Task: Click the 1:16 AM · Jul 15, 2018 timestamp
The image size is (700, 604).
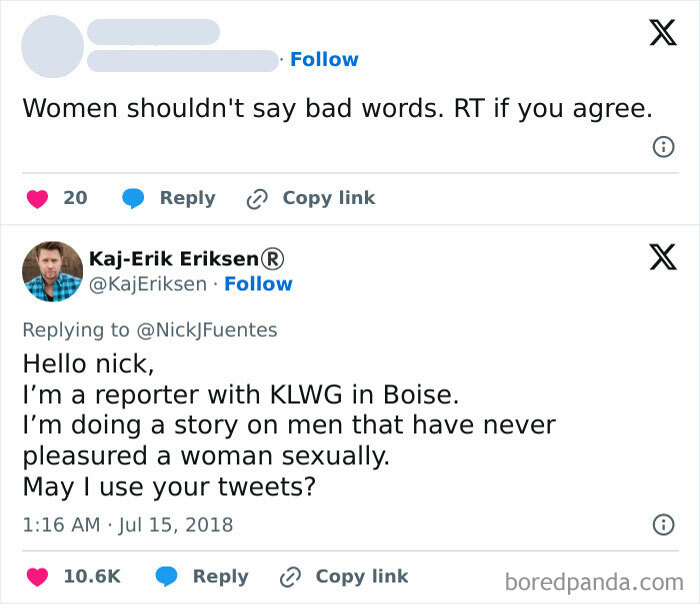Action: click(127, 524)
